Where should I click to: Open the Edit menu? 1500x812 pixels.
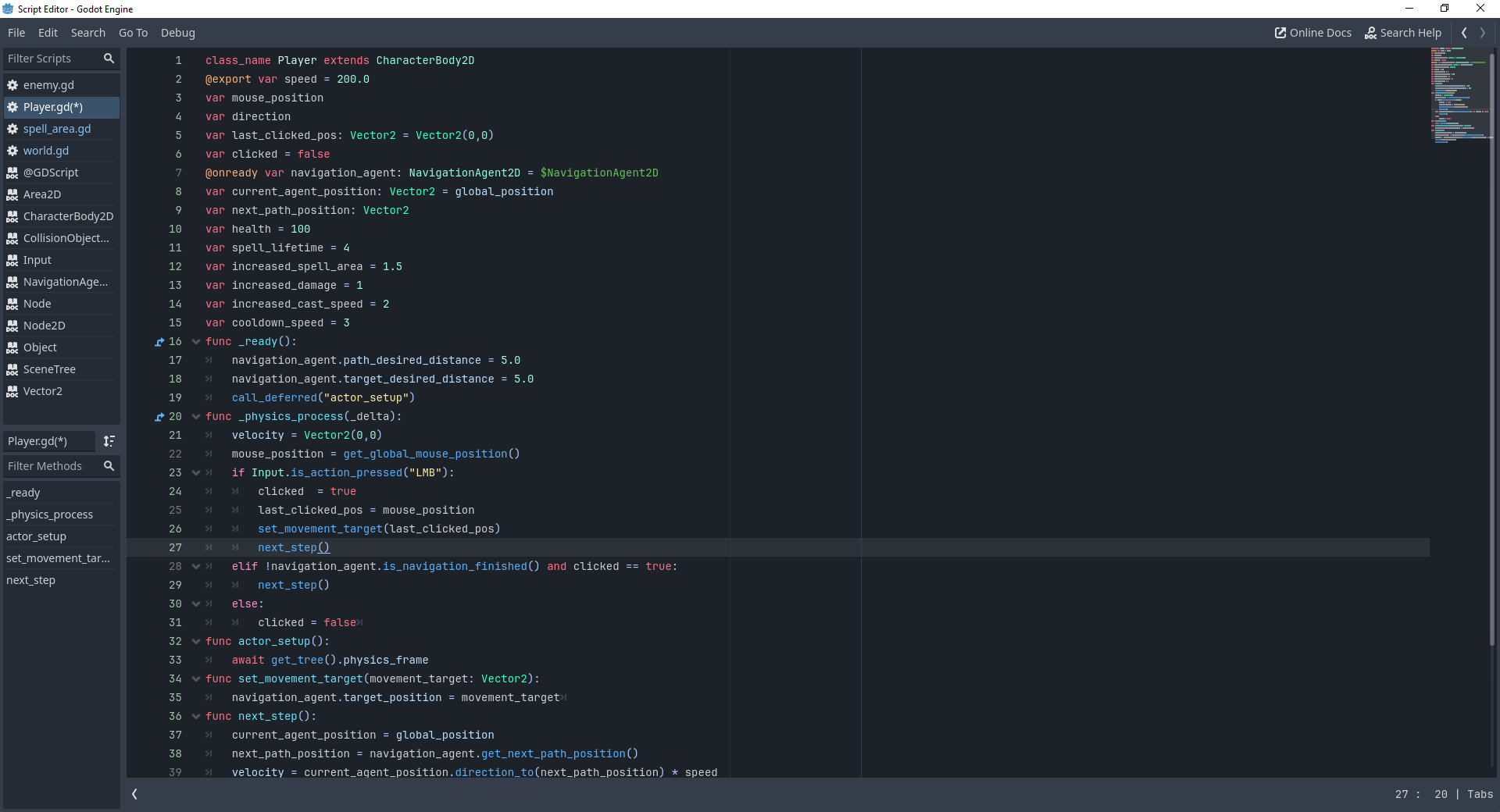(48, 33)
